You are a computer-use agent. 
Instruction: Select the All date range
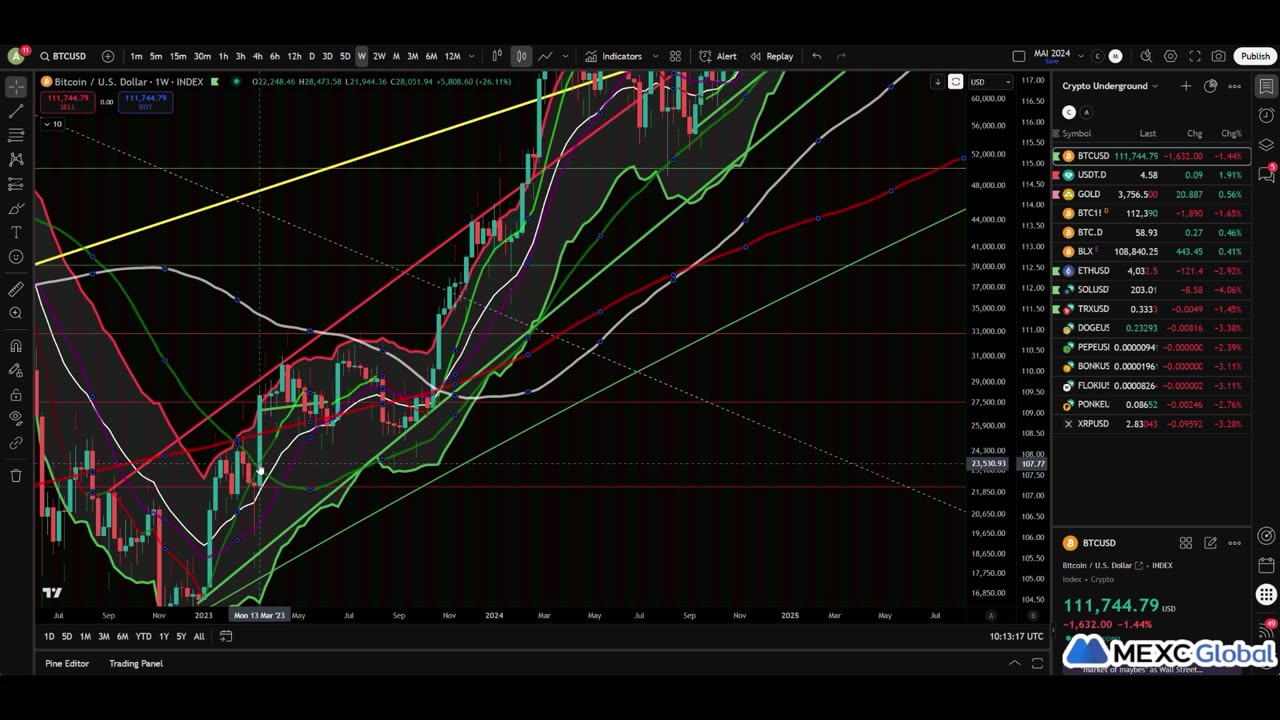(x=199, y=636)
